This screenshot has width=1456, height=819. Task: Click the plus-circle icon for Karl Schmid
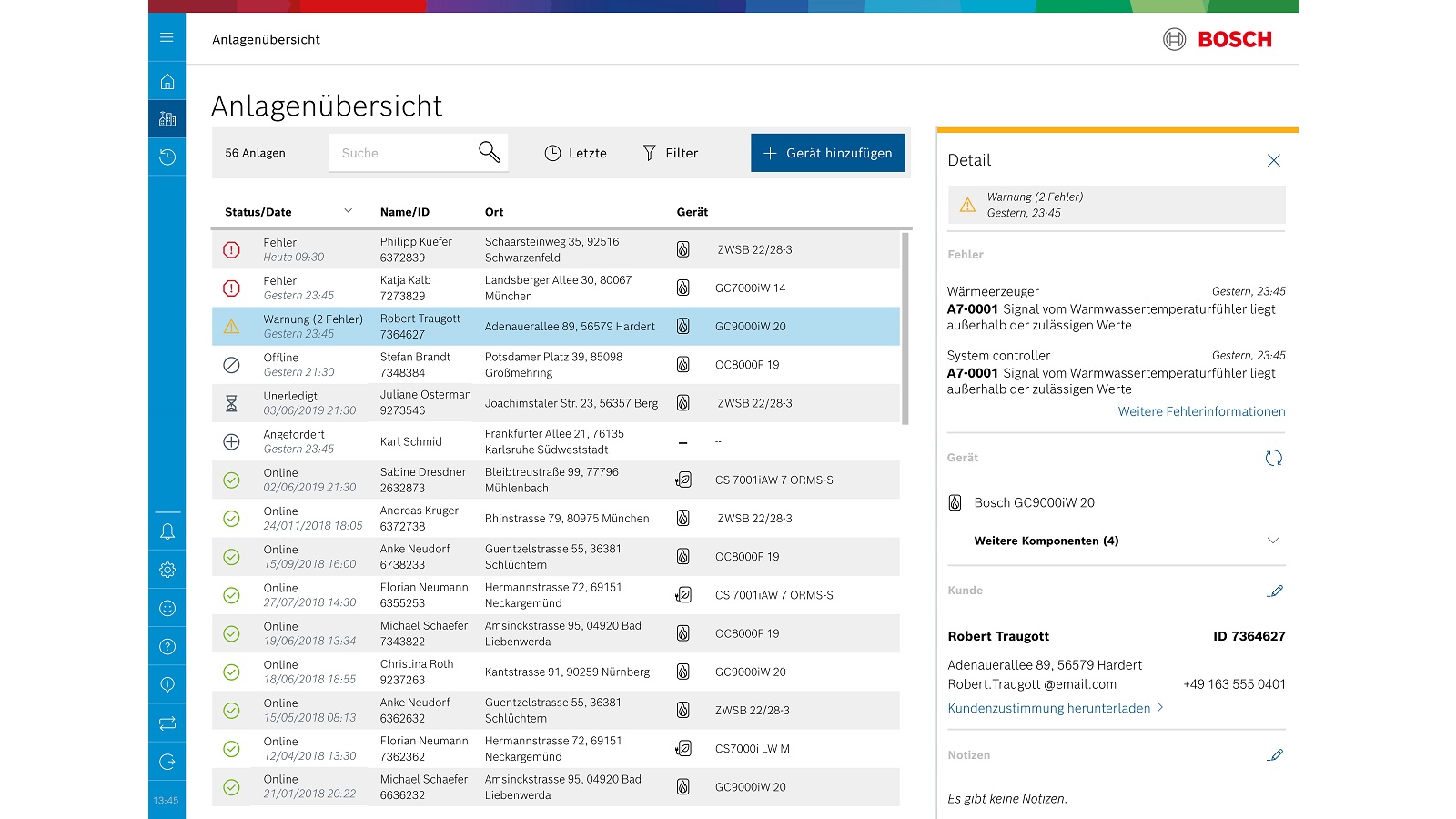click(231, 441)
